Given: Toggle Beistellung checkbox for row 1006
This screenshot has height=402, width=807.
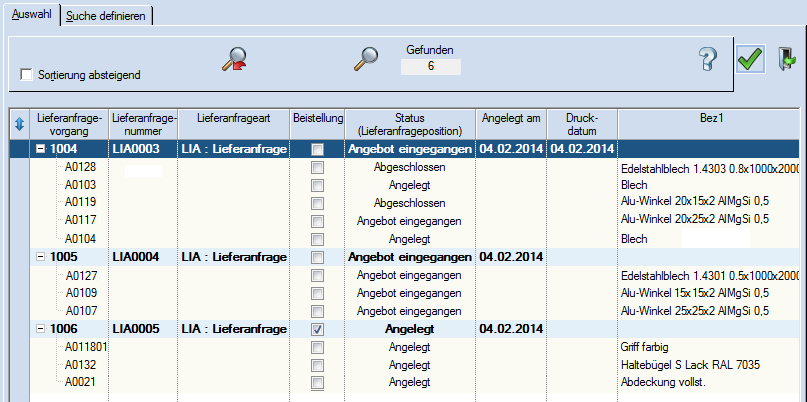Looking at the screenshot, I should click(x=317, y=329).
